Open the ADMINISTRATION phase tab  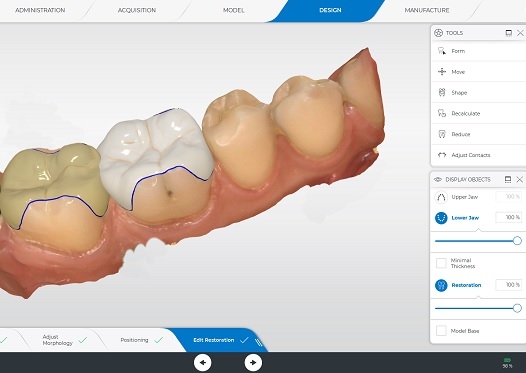[40, 10]
